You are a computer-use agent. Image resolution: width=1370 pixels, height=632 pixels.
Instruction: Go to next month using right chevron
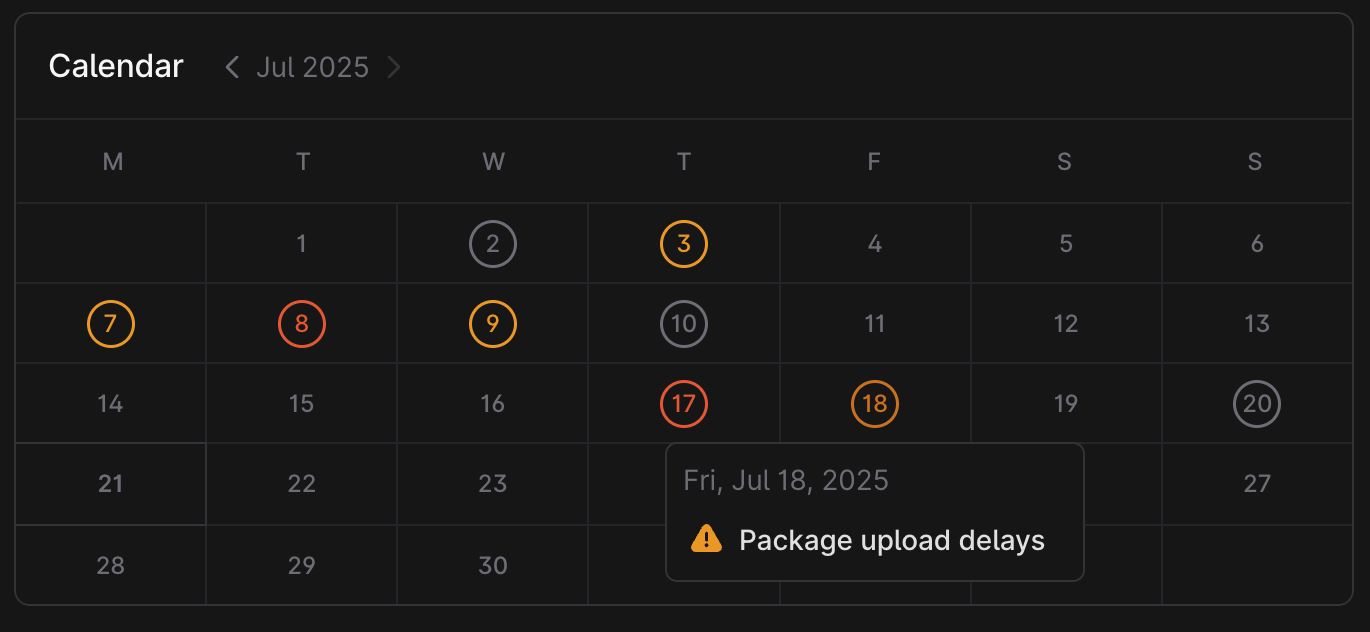394,67
